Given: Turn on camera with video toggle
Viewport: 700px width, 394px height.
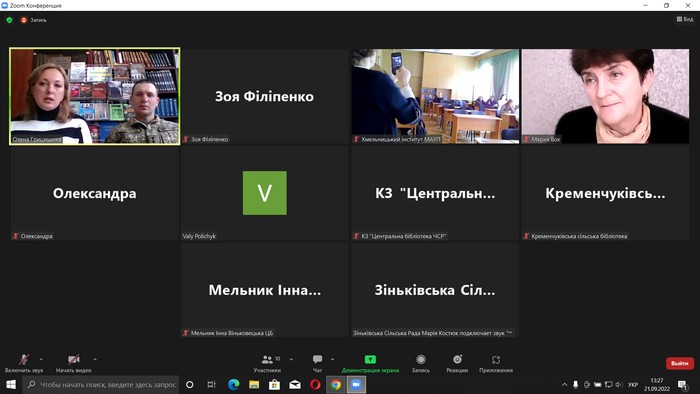Looking at the screenshot, I should (74, 359).
